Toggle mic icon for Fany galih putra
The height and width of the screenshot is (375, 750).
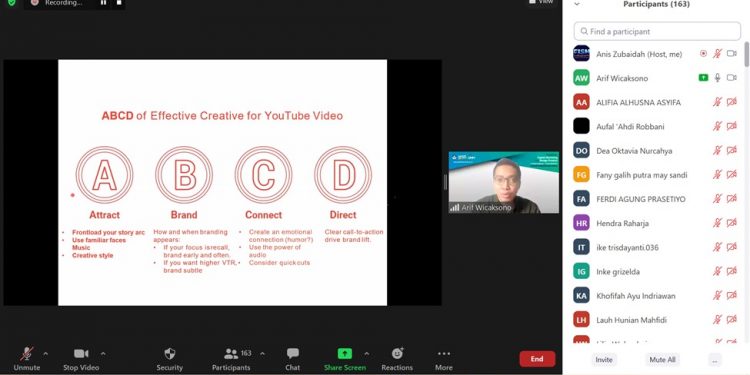point(717,175)
